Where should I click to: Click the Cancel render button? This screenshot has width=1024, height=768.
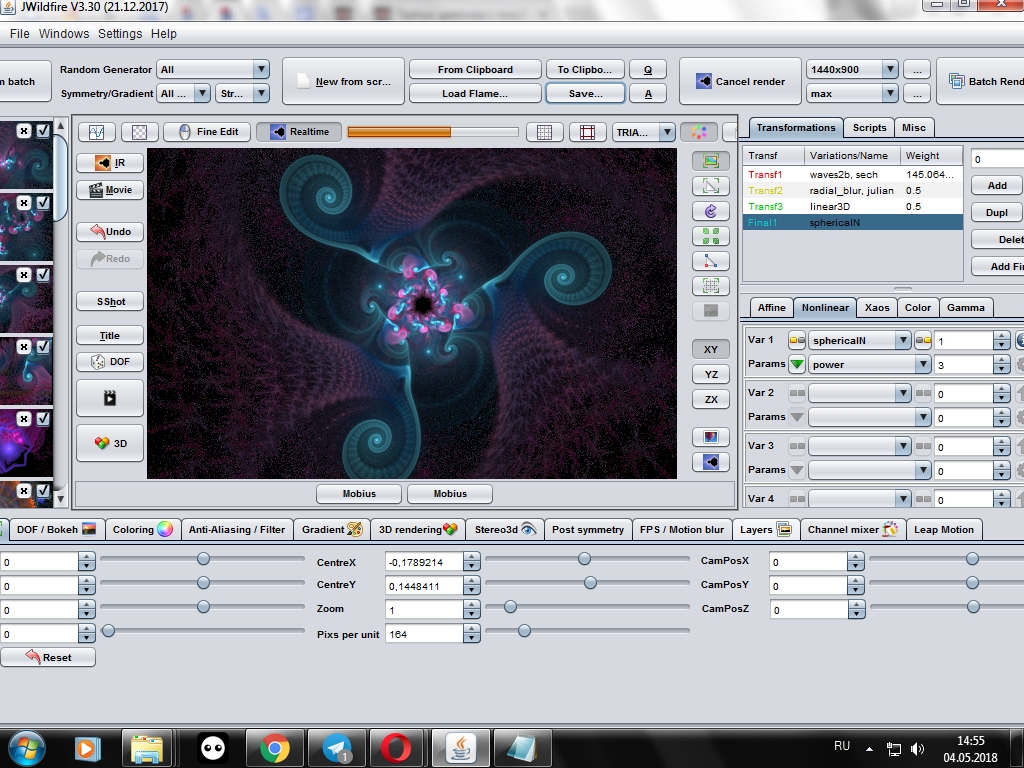[x=740, y=81]
